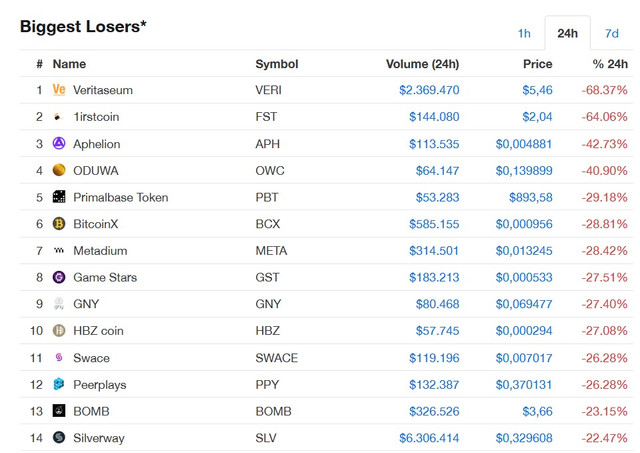This screenshot has width=640, height=453.
Task: Click the Symbol column header
Action: (277, 64)
